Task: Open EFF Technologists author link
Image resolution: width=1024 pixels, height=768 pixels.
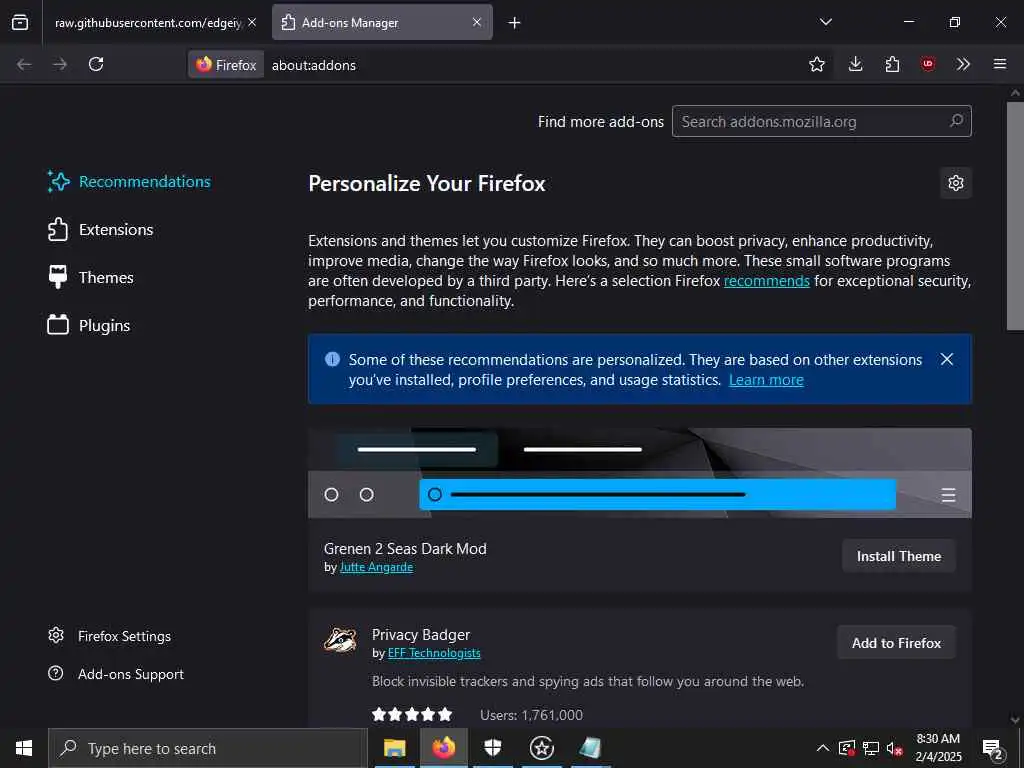Action: point(434,653)
